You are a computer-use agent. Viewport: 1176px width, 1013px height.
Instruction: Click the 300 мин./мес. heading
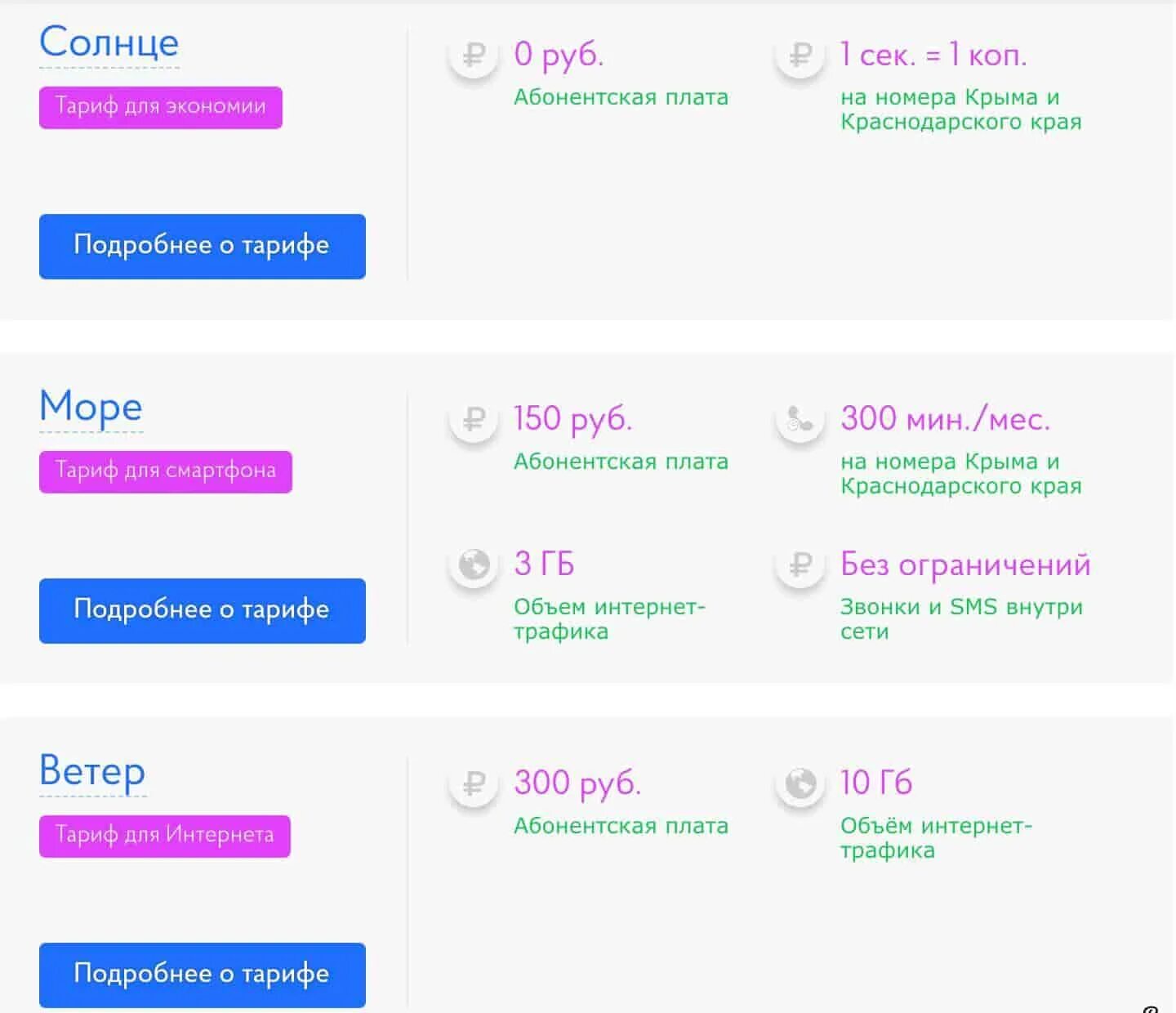945,420
